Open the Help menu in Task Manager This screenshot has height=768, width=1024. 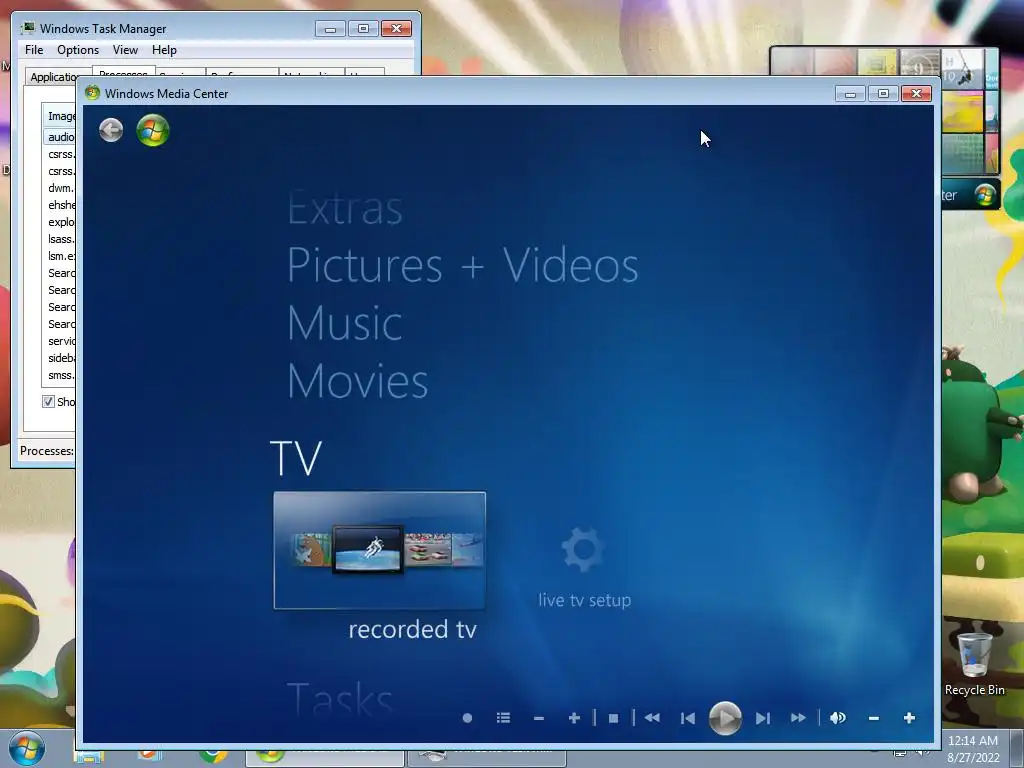click(164, 50)
